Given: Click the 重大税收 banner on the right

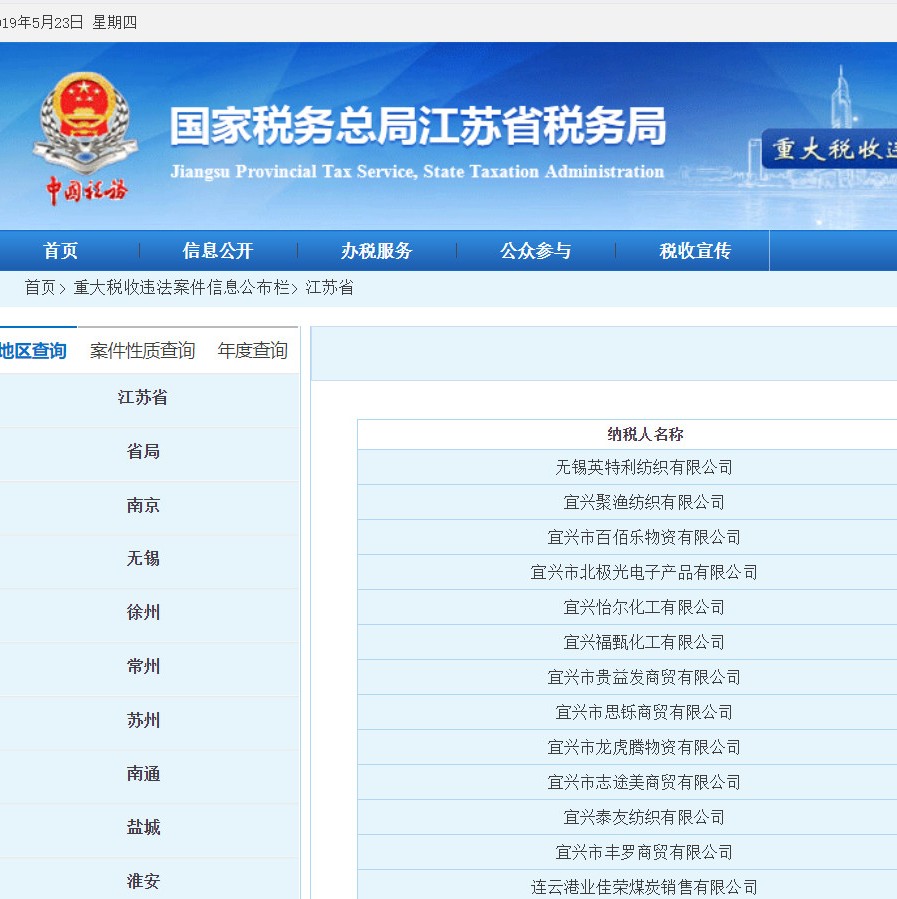Looking at the screenshot, I should pyautogui.click(x=830, y=149).
